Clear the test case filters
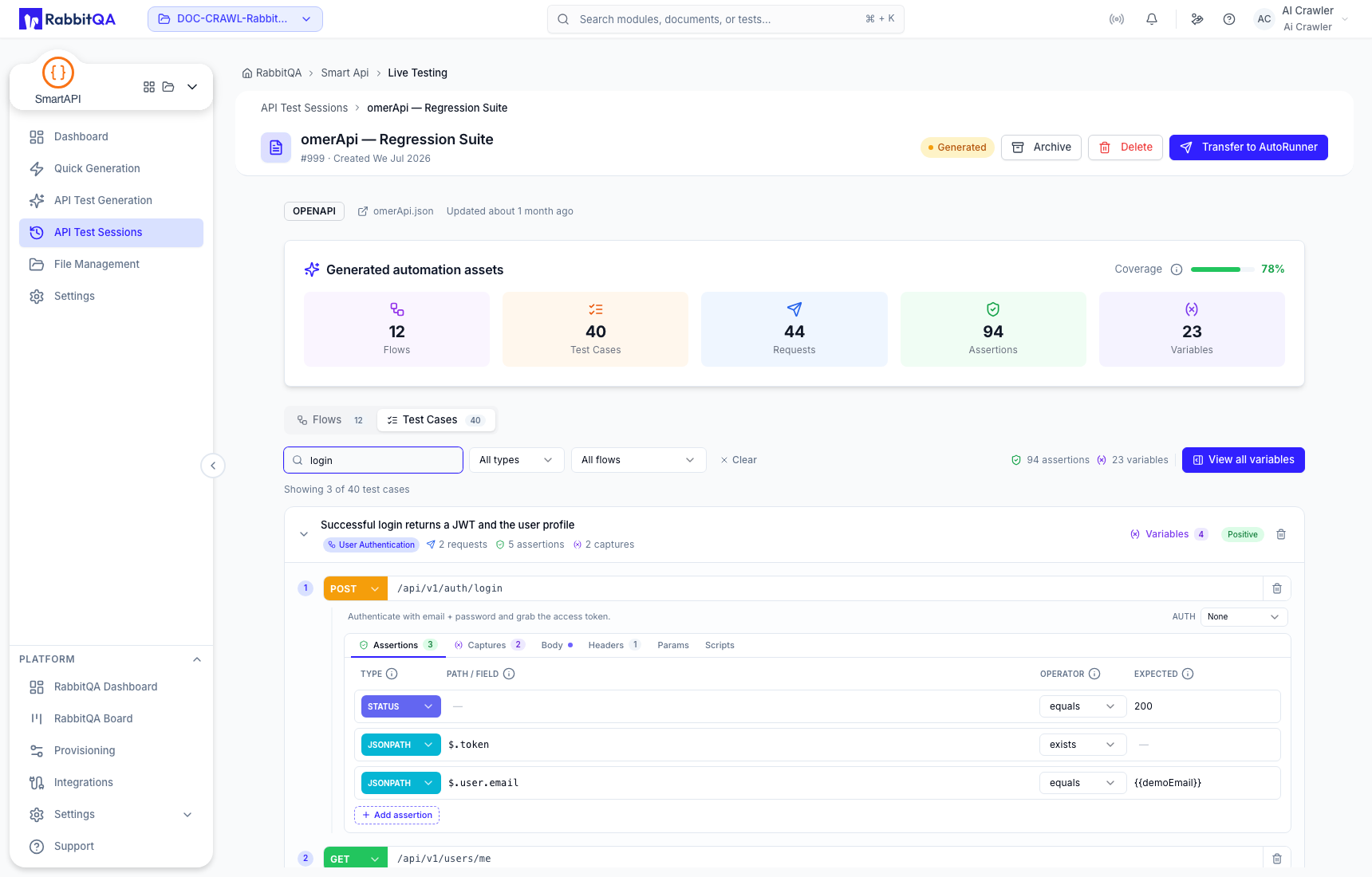1372x877 pixels. point(739,460)
